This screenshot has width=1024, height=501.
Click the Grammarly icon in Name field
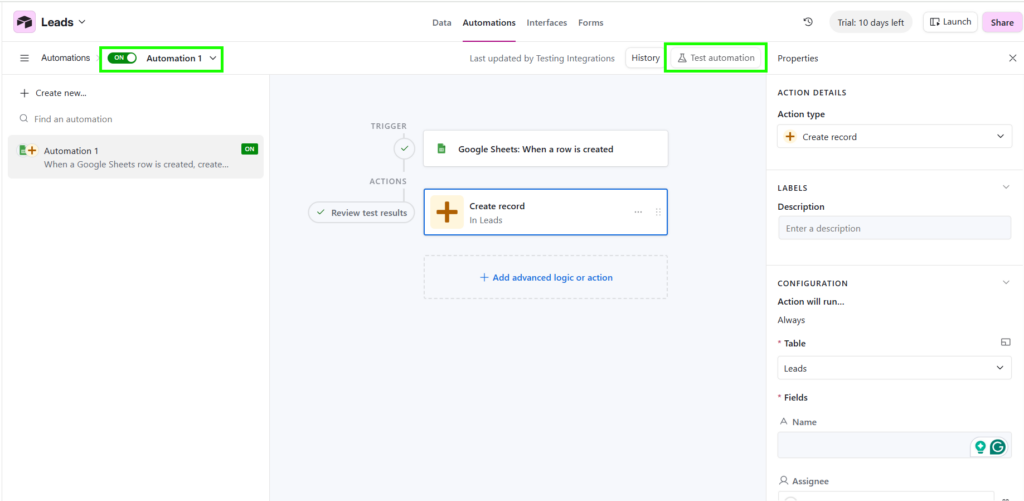(x=997, y=447)
